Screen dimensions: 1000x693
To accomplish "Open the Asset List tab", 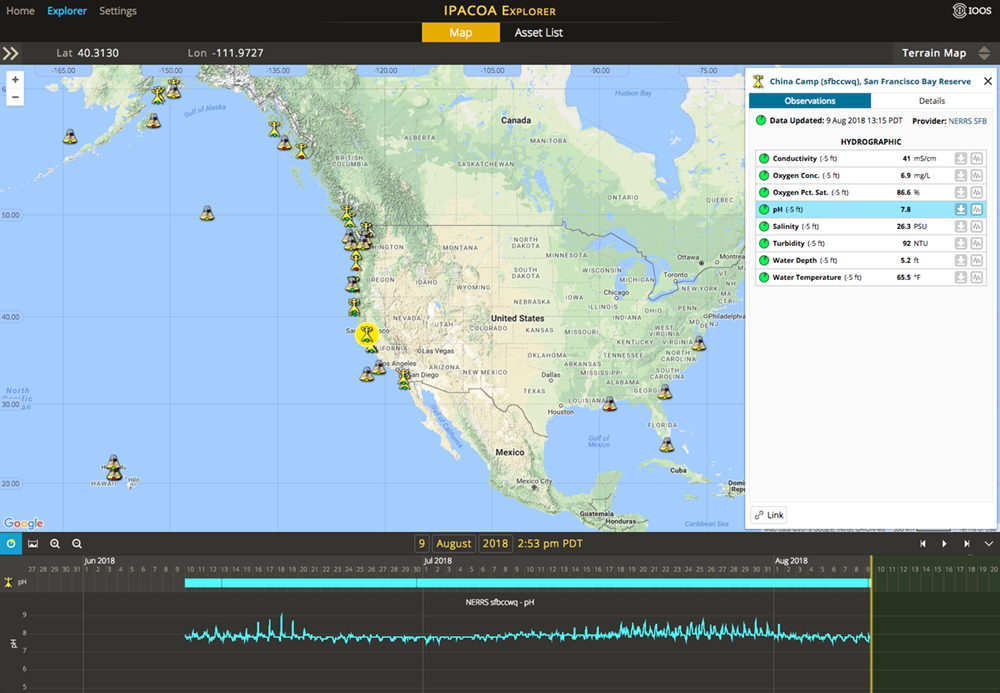I will click(x=538, y=33).
